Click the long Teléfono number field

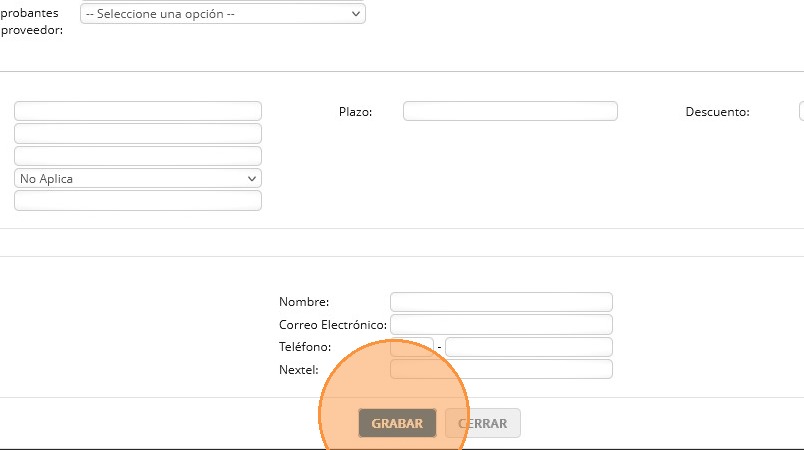(528, 347)
